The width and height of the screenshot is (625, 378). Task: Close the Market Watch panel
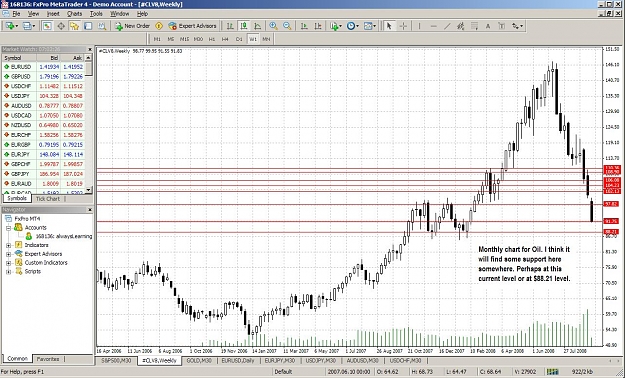(x=90, y=49)
